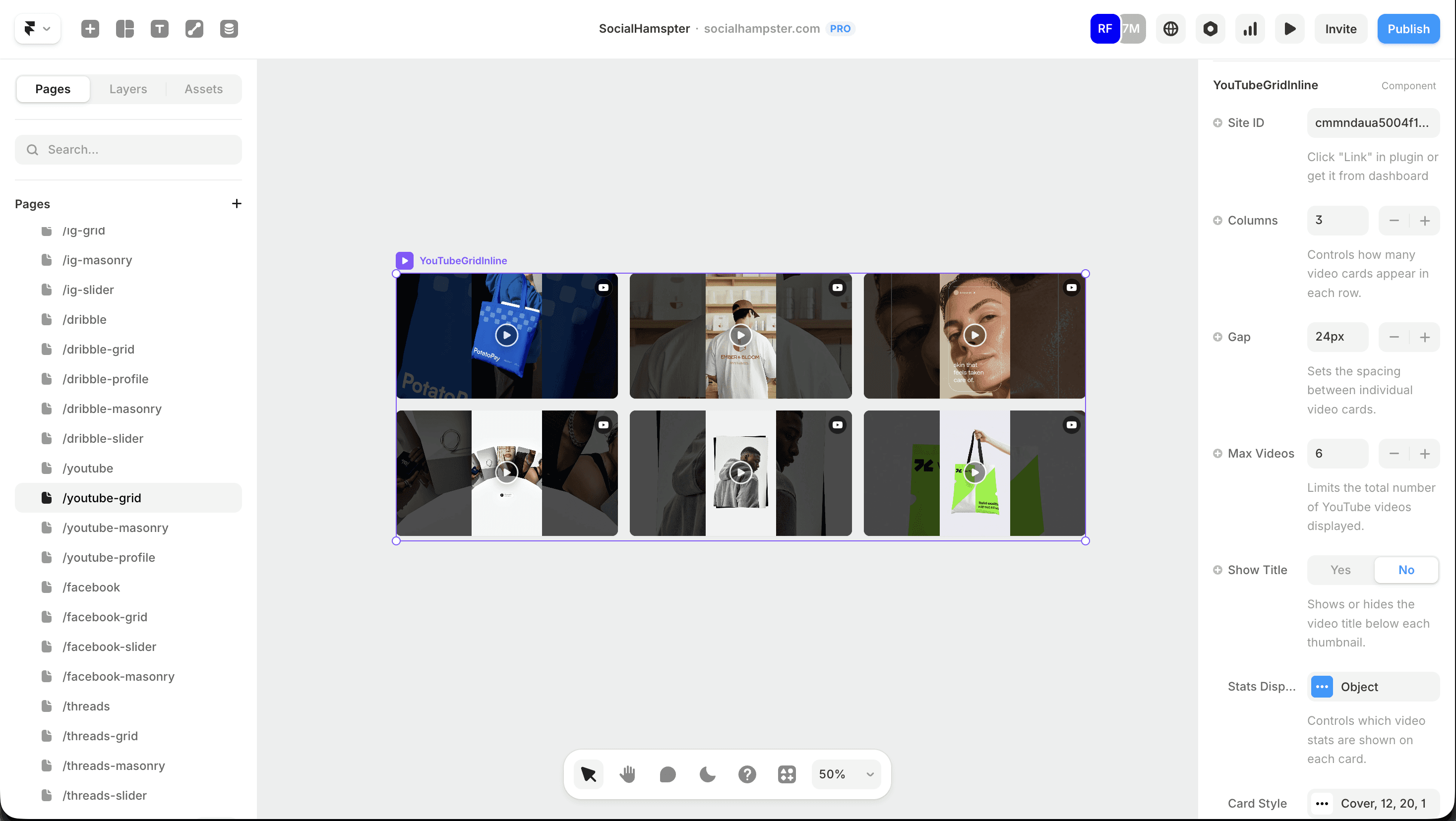Set Show Title to Yes
1456x821 pixels.
coord(1340,570)
